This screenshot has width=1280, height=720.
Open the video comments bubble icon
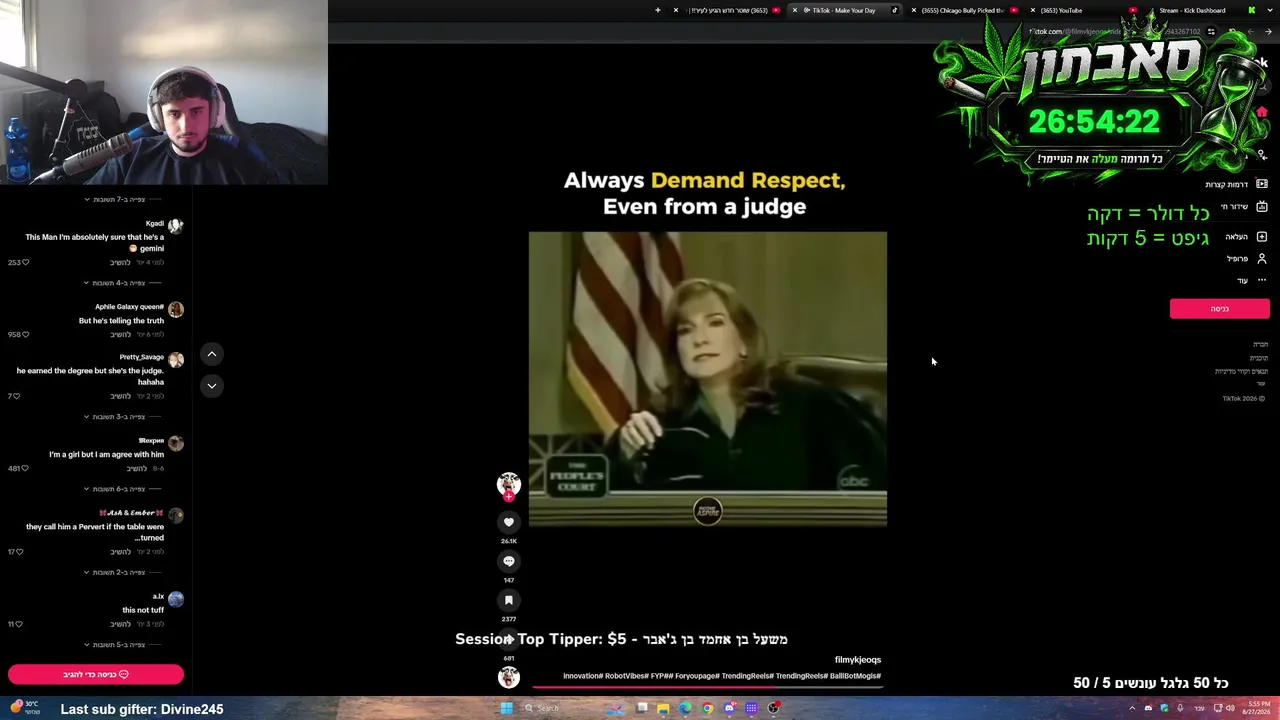(x=509, y=561)
